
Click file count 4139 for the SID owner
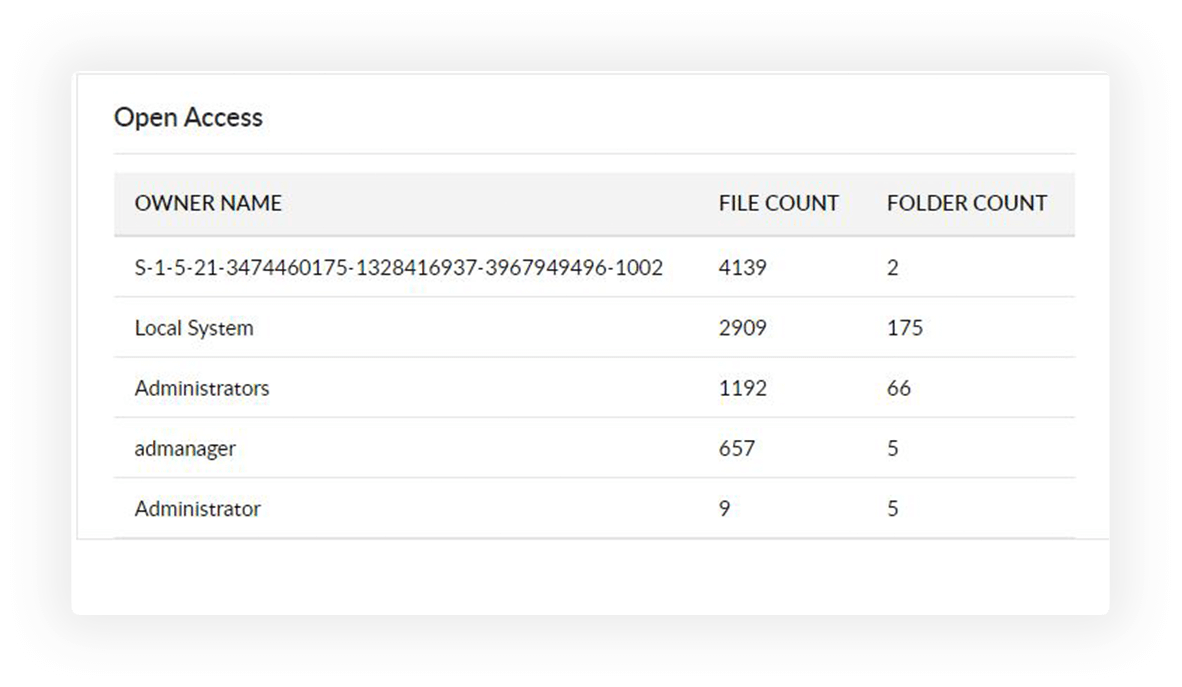point(742,268)
